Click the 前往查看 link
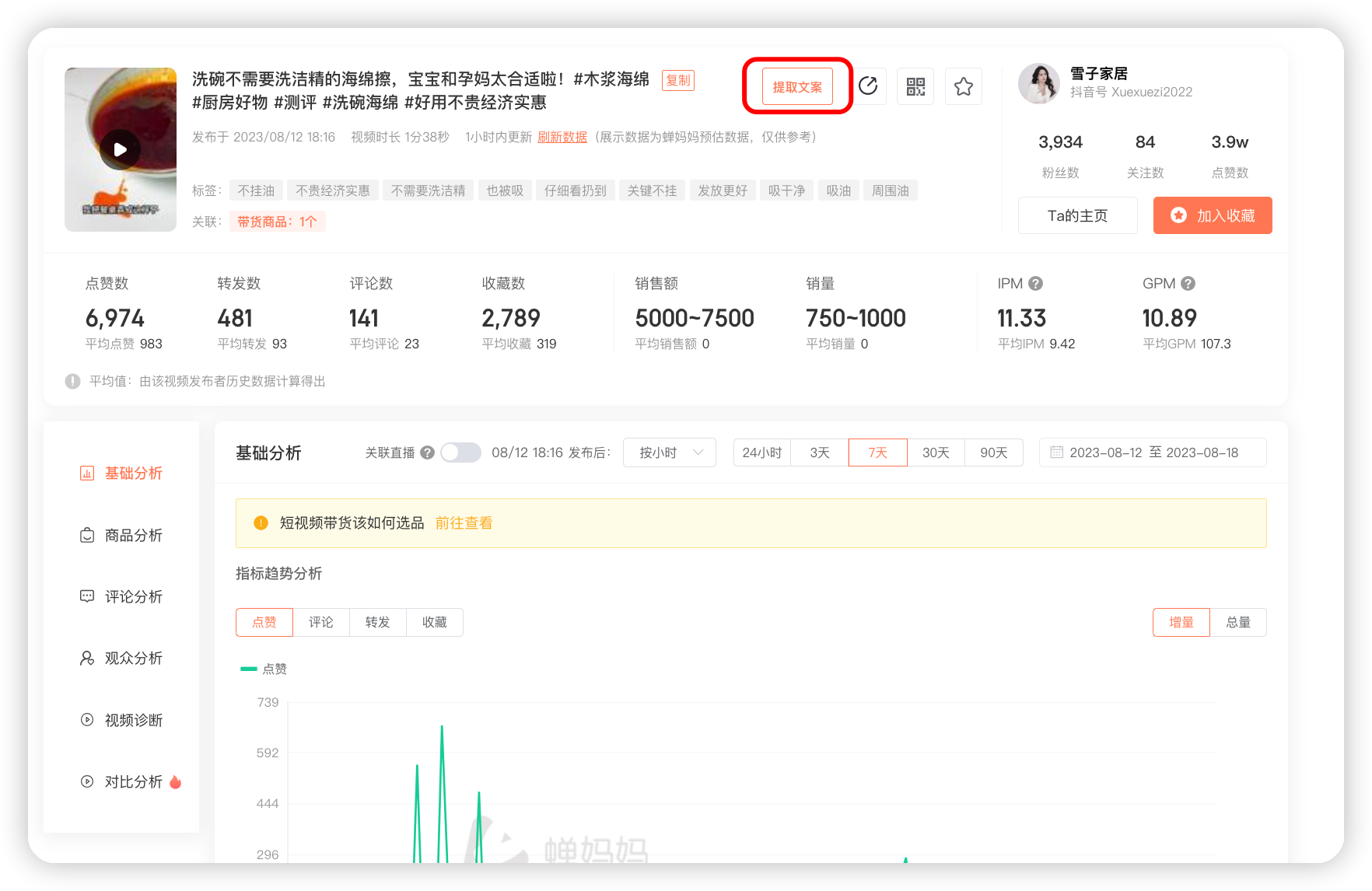The width and height of the screenshot is (1372, 891). [x=464, y=523]
